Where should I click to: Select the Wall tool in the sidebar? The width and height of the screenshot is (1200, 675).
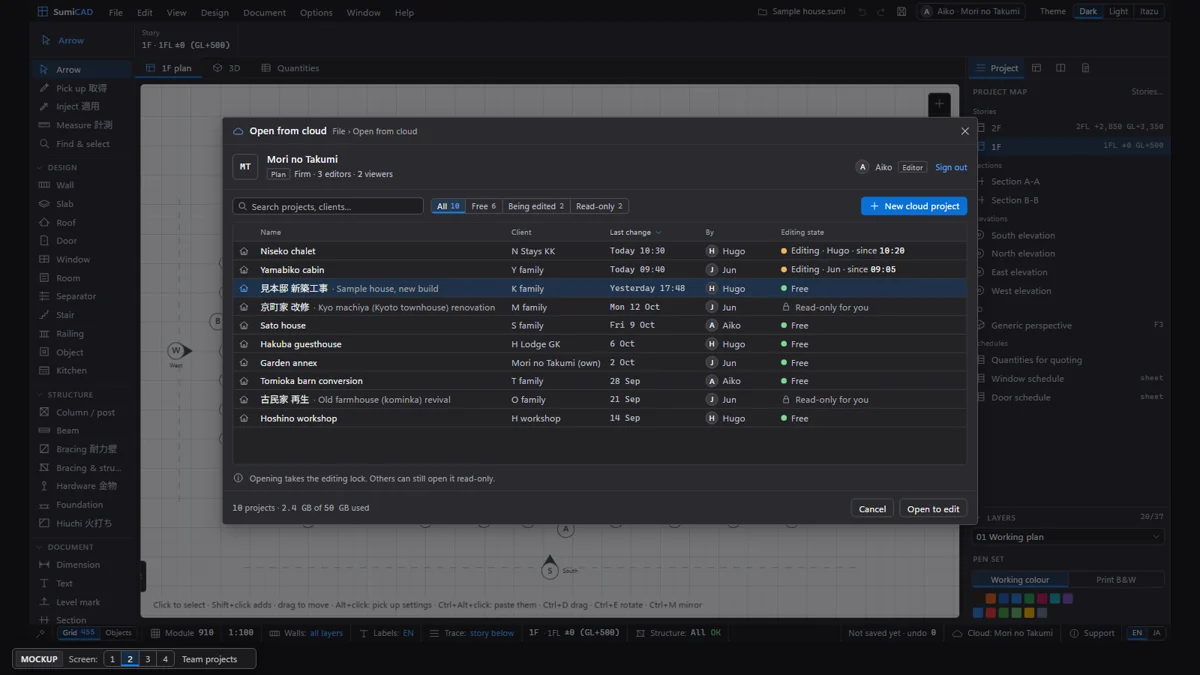pyautogui.click(x=80, y=185)
